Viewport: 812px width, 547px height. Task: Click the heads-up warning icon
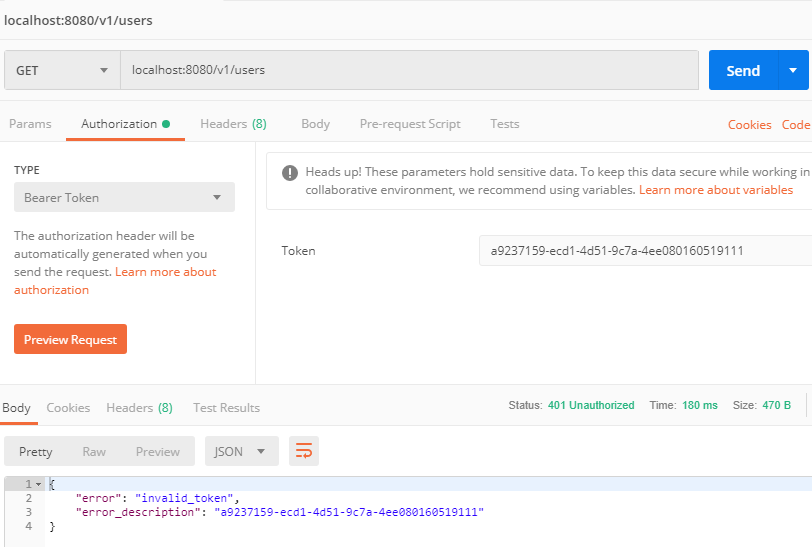(x=290, y=172)
